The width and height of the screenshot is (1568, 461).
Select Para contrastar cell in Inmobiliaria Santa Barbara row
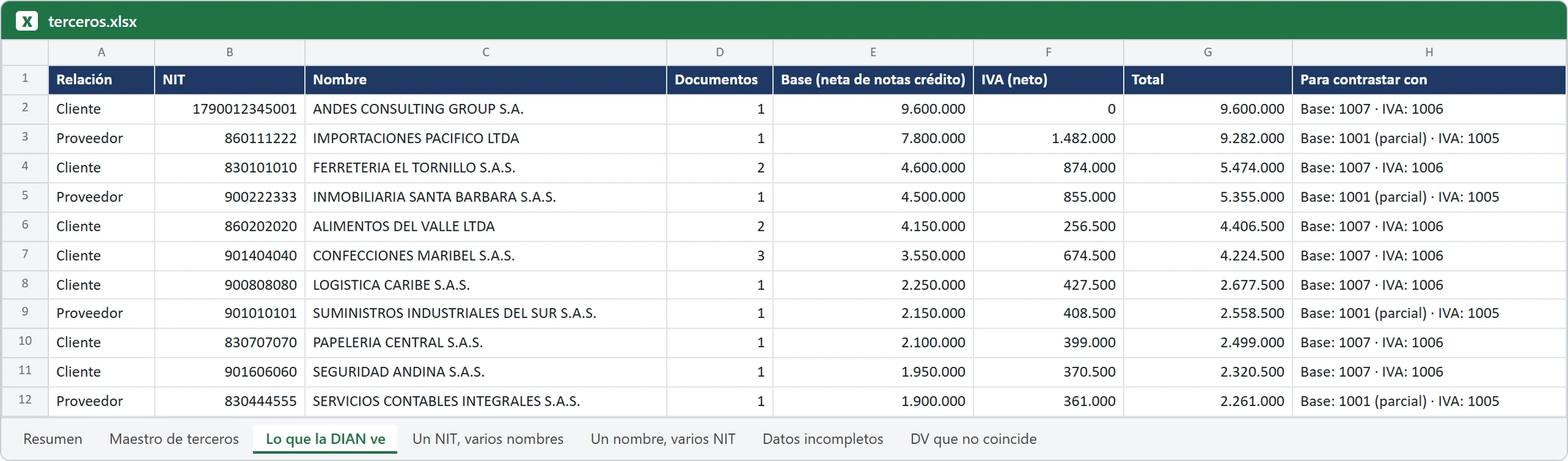[1429, 197]
